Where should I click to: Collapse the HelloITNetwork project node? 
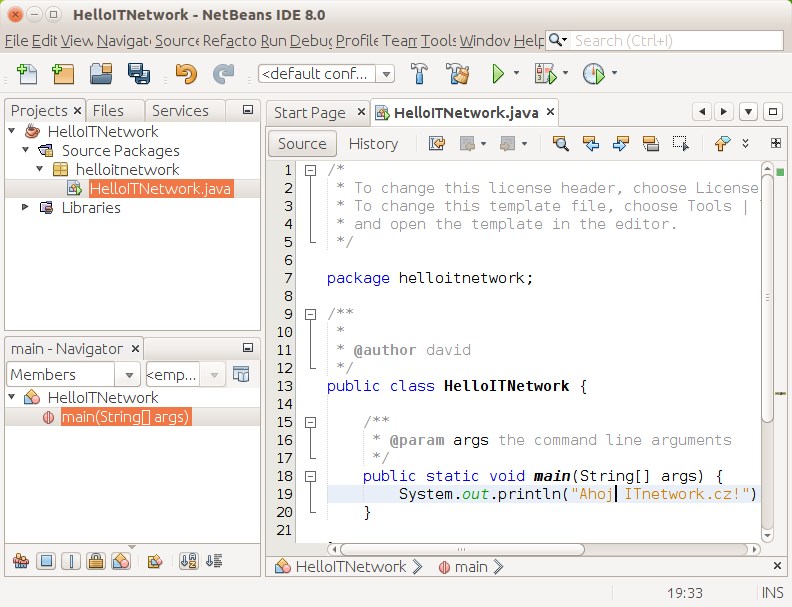pos(12,131)
